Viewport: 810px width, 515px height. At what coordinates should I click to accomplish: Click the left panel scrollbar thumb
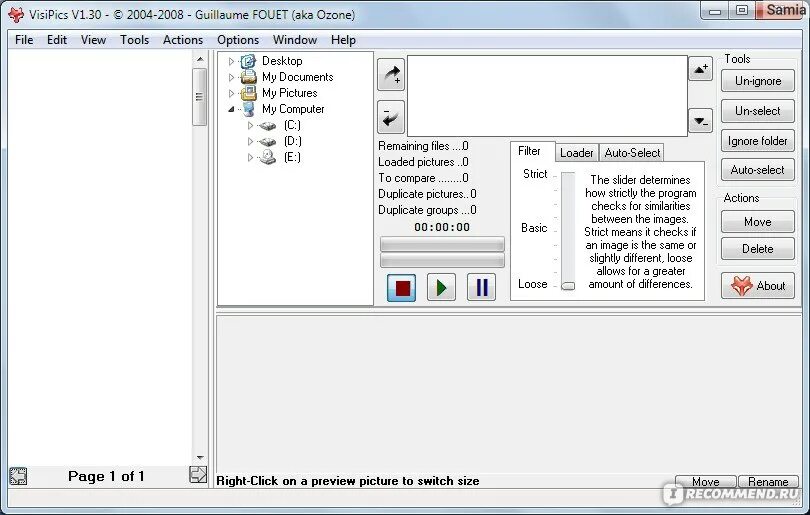point(200,97)
